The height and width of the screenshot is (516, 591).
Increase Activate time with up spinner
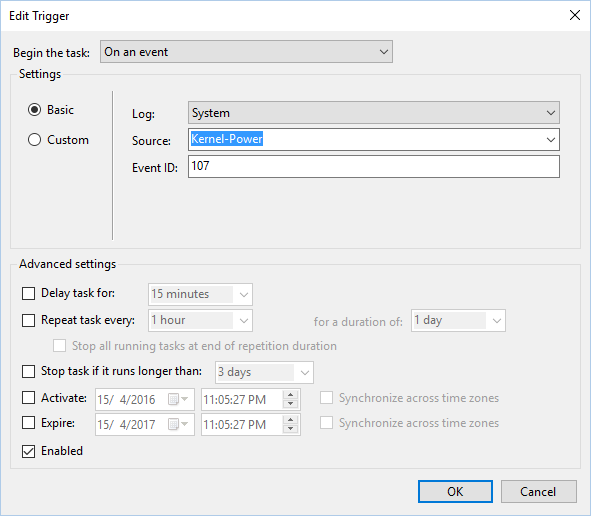pyautogui.click(x=290, y=395)
